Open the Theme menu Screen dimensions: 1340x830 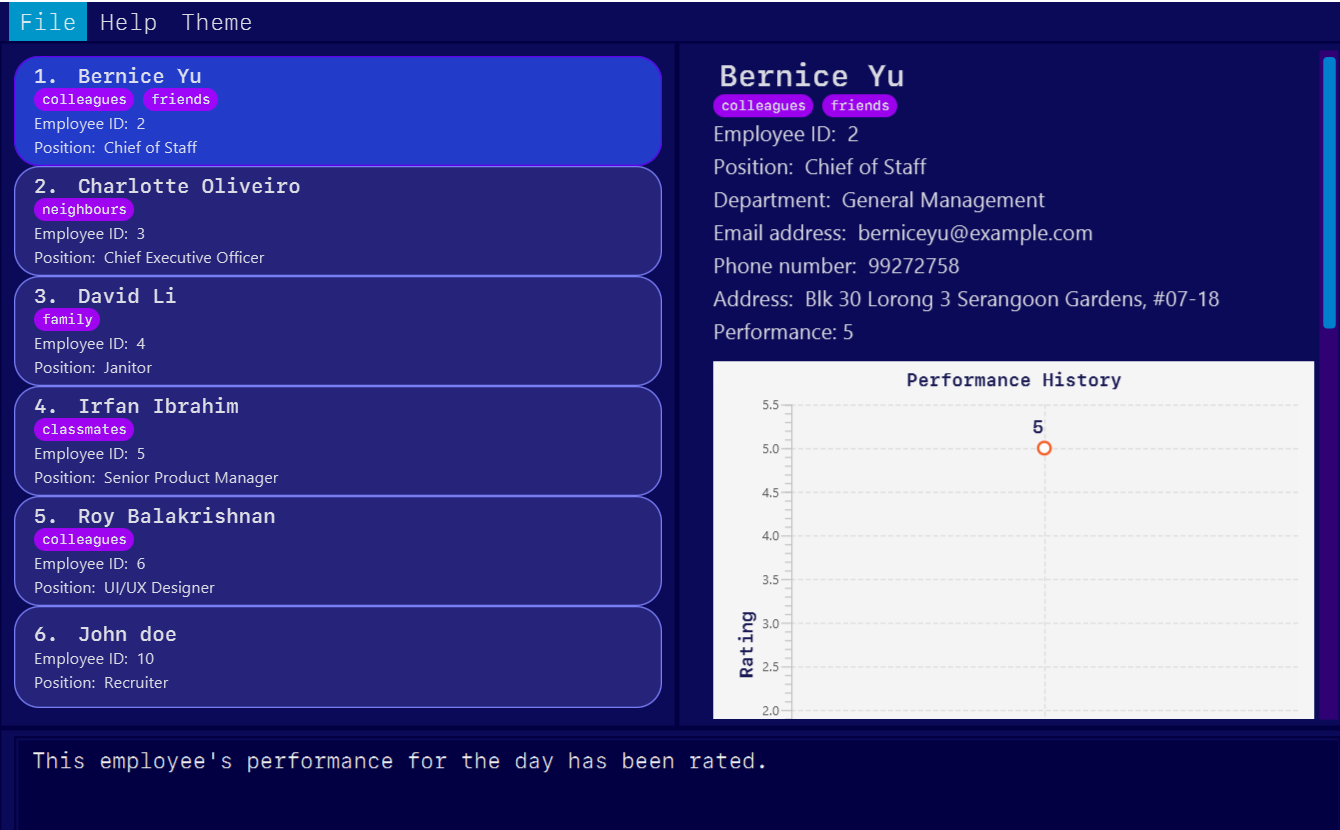coord(217,22)
